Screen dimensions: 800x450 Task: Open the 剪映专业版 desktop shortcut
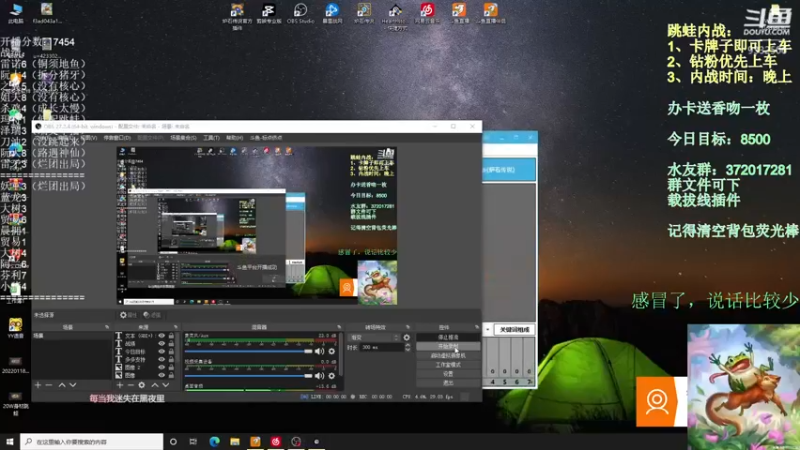pyautogui.click(x=268, y=13)
